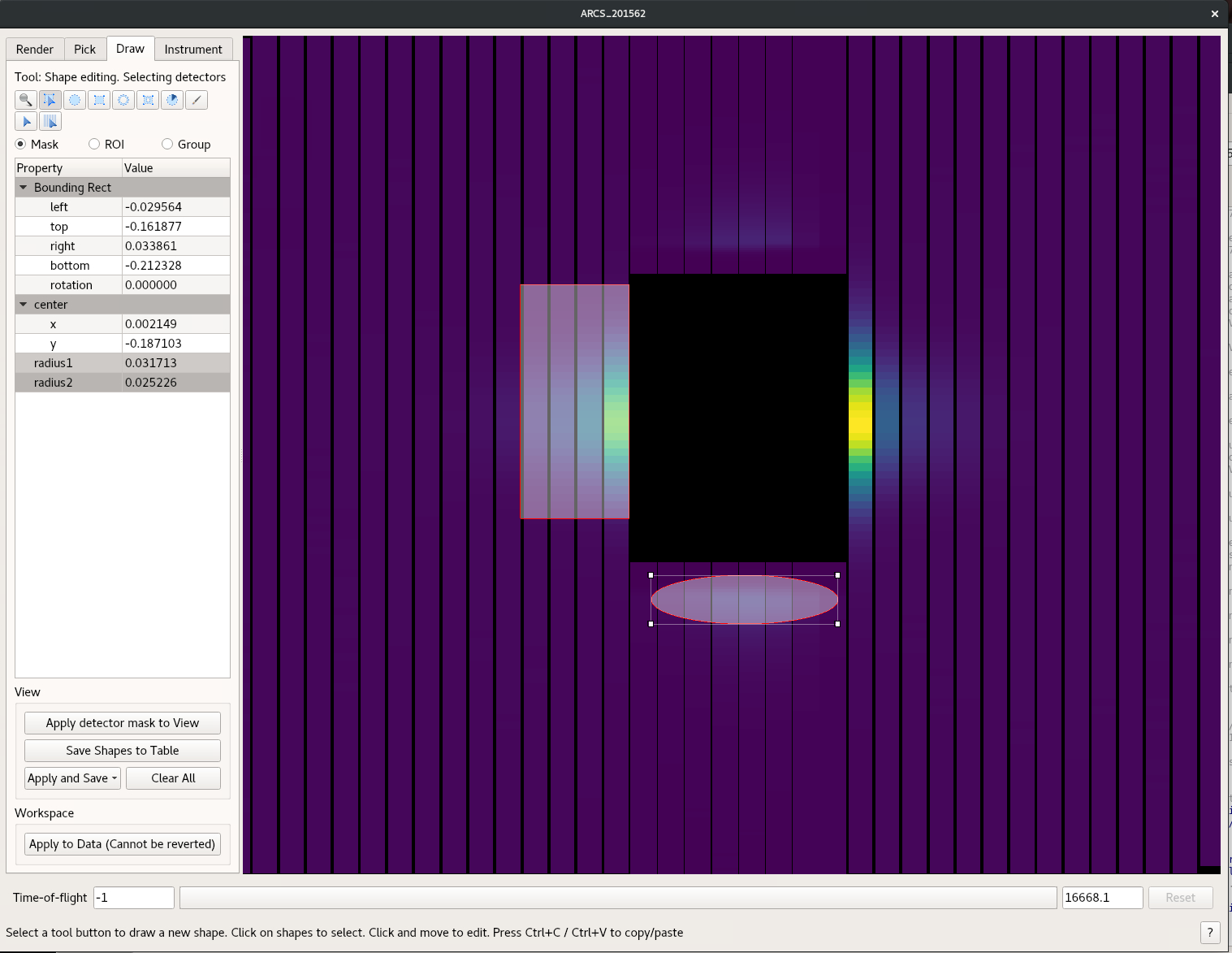Pick the draw ring ellipse tool
This screenshot has height=953, width=1232.
(x=123, y=100)
